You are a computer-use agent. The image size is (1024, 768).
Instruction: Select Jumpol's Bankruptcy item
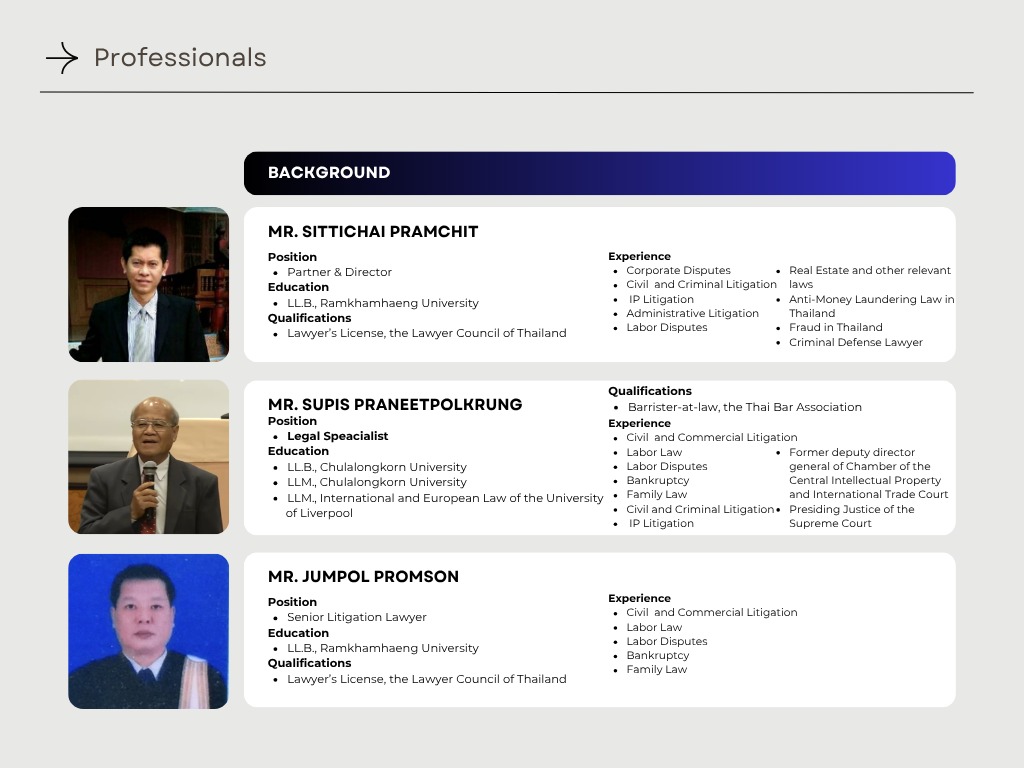658,656
